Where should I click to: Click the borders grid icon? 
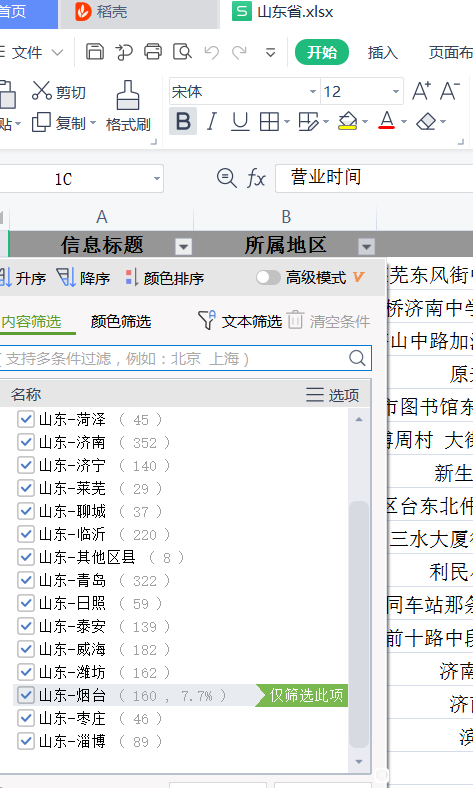pos(269,122)
